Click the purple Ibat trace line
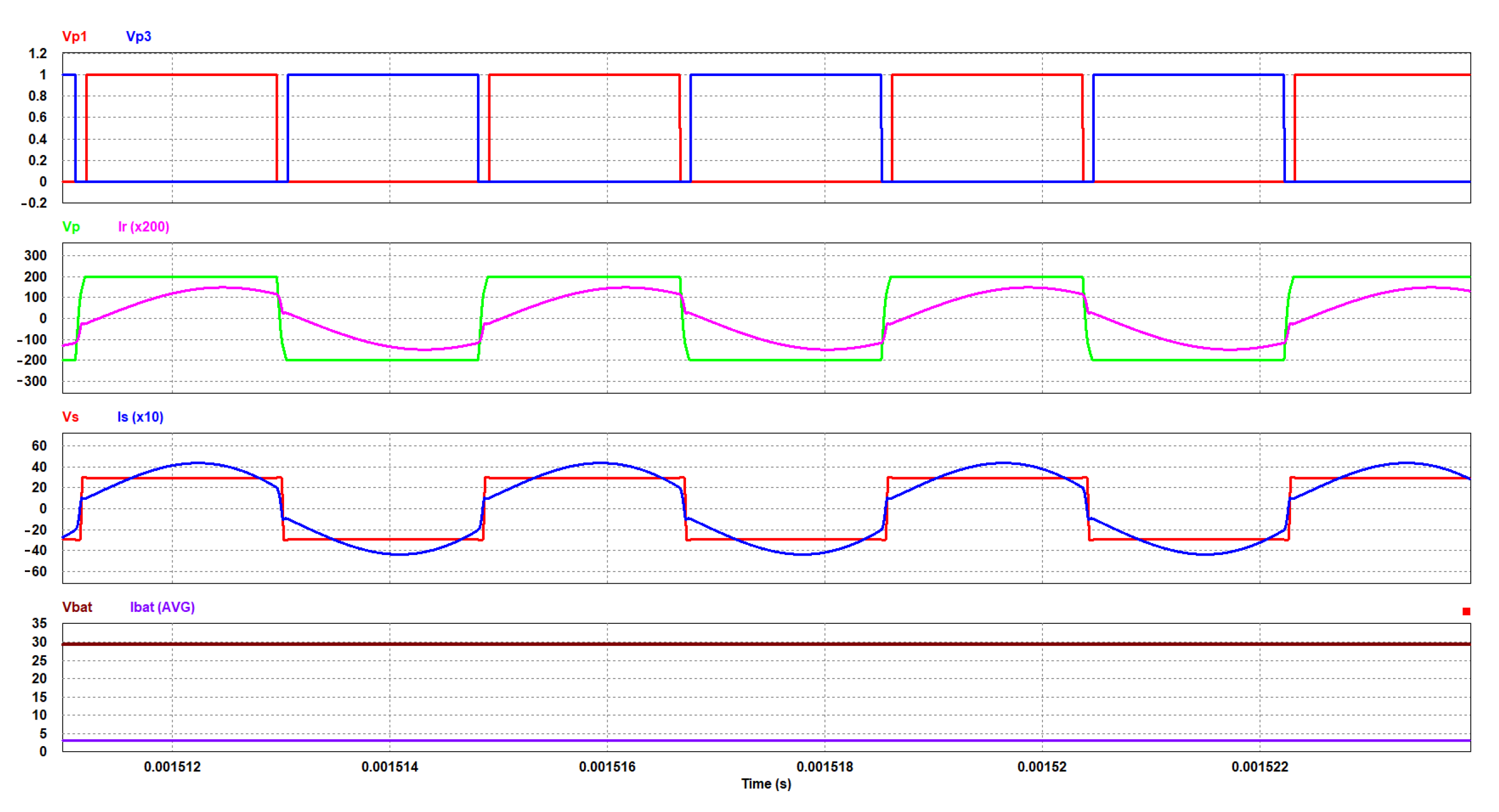Screen dimensions: 1499x812 pos(757,740)
